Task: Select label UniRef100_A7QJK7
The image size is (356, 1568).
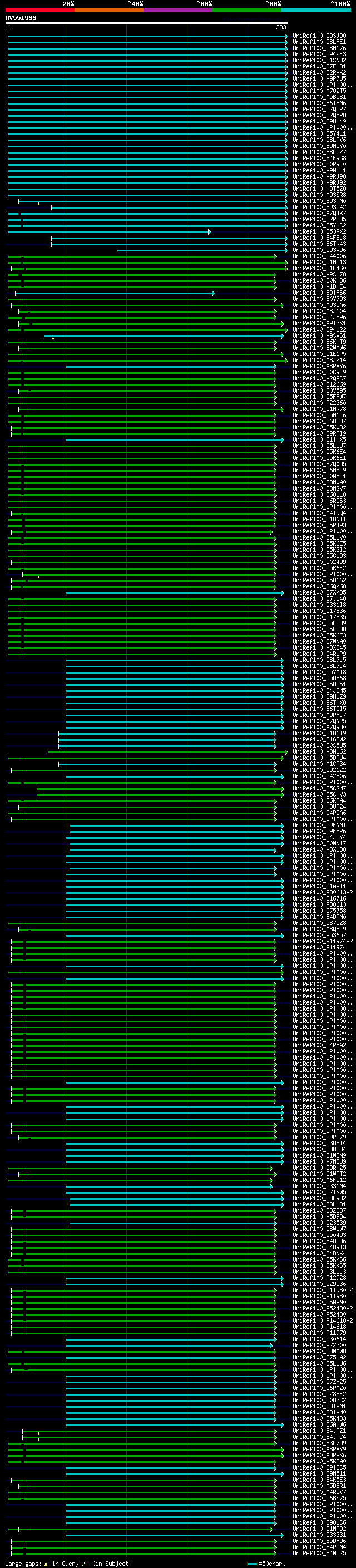Action: point(319,214)
